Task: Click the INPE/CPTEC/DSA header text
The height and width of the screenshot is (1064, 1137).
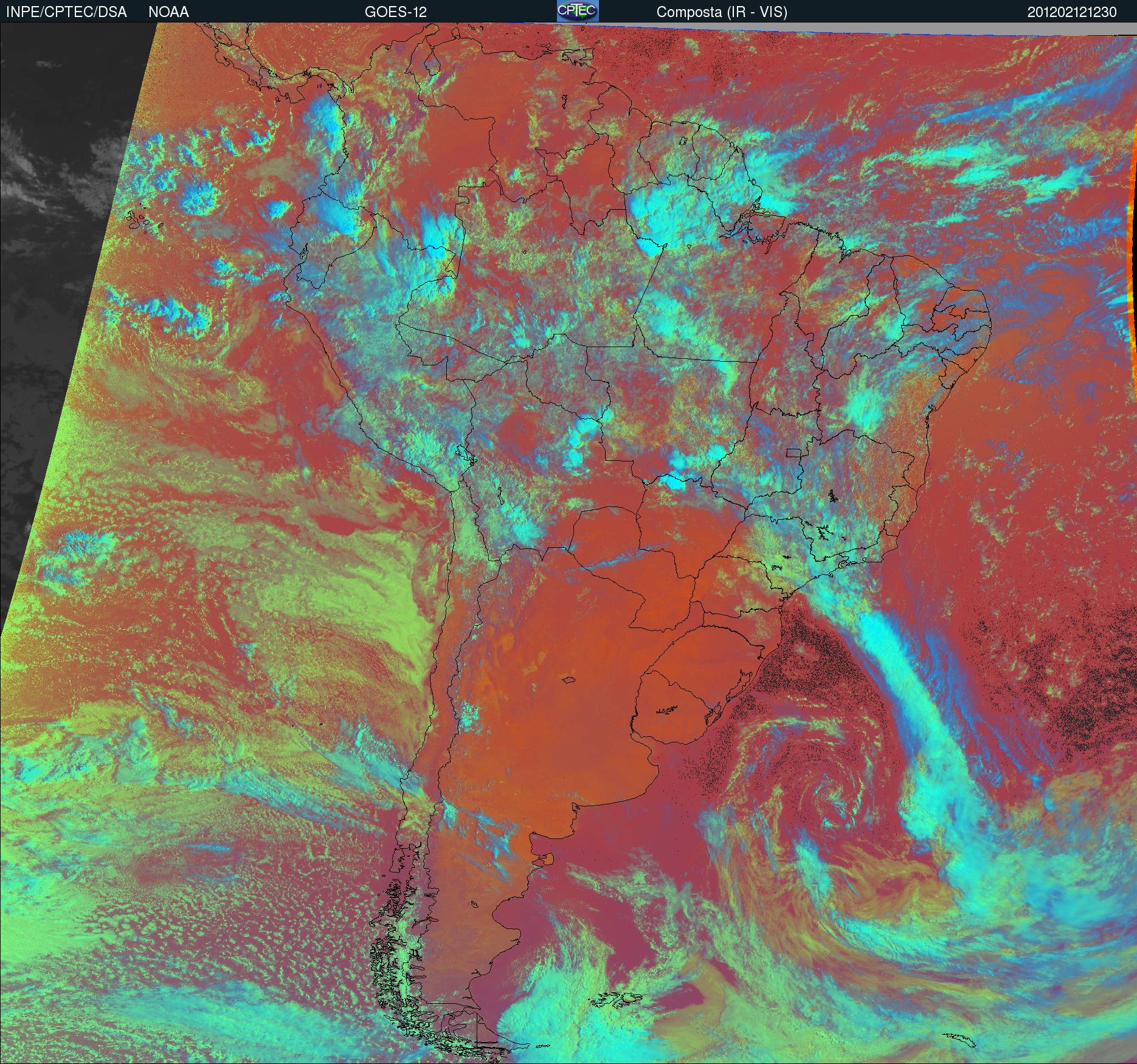Action: pyautogui.click(x=66, y=12)
